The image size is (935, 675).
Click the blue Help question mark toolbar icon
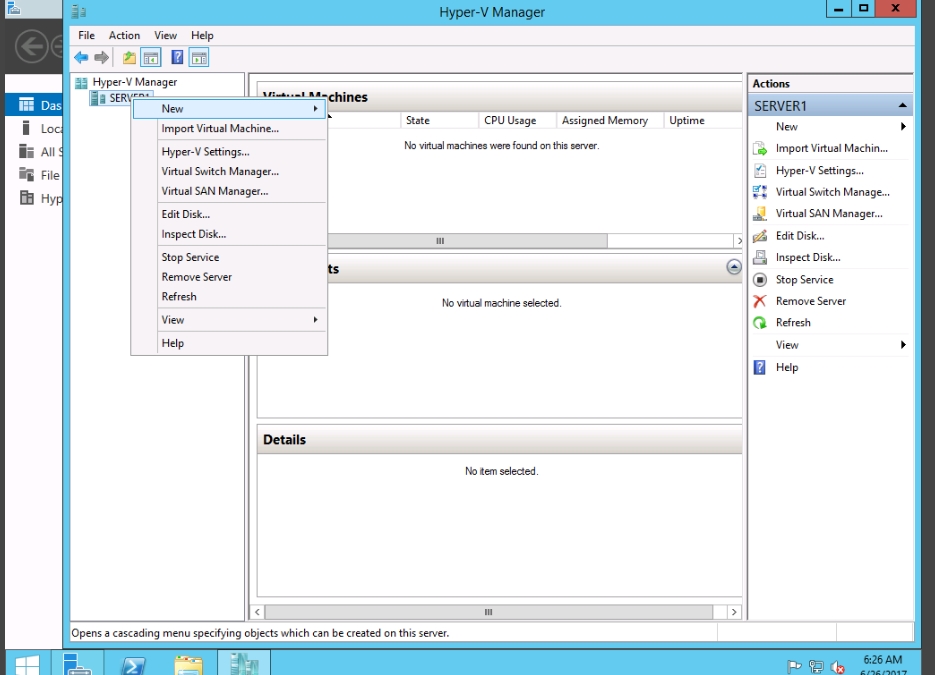pyautogui.click(x=177, y=58)
